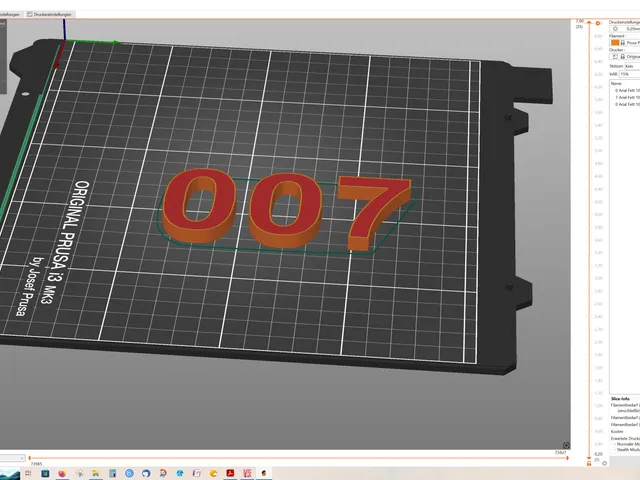Click the small icon in viewport bottom-right corner
This screenshot has width=640, height=480.
(566, 445)
